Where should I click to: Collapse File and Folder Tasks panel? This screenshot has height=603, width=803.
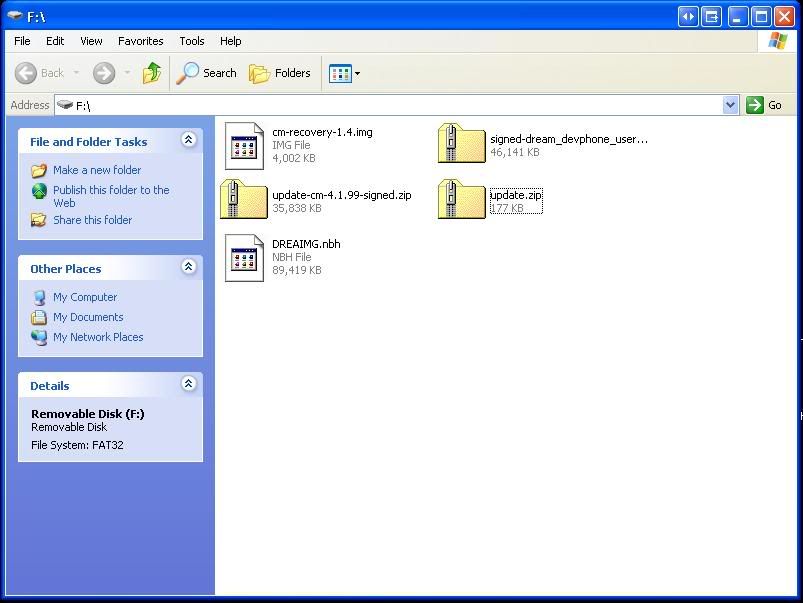[x=188, y=140]
